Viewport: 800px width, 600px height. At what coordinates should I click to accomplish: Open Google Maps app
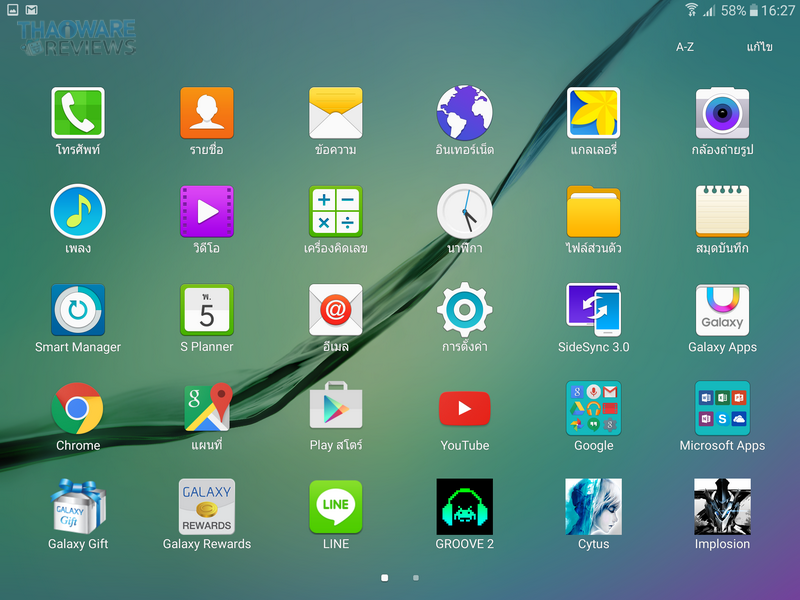[x=208, y=408]
